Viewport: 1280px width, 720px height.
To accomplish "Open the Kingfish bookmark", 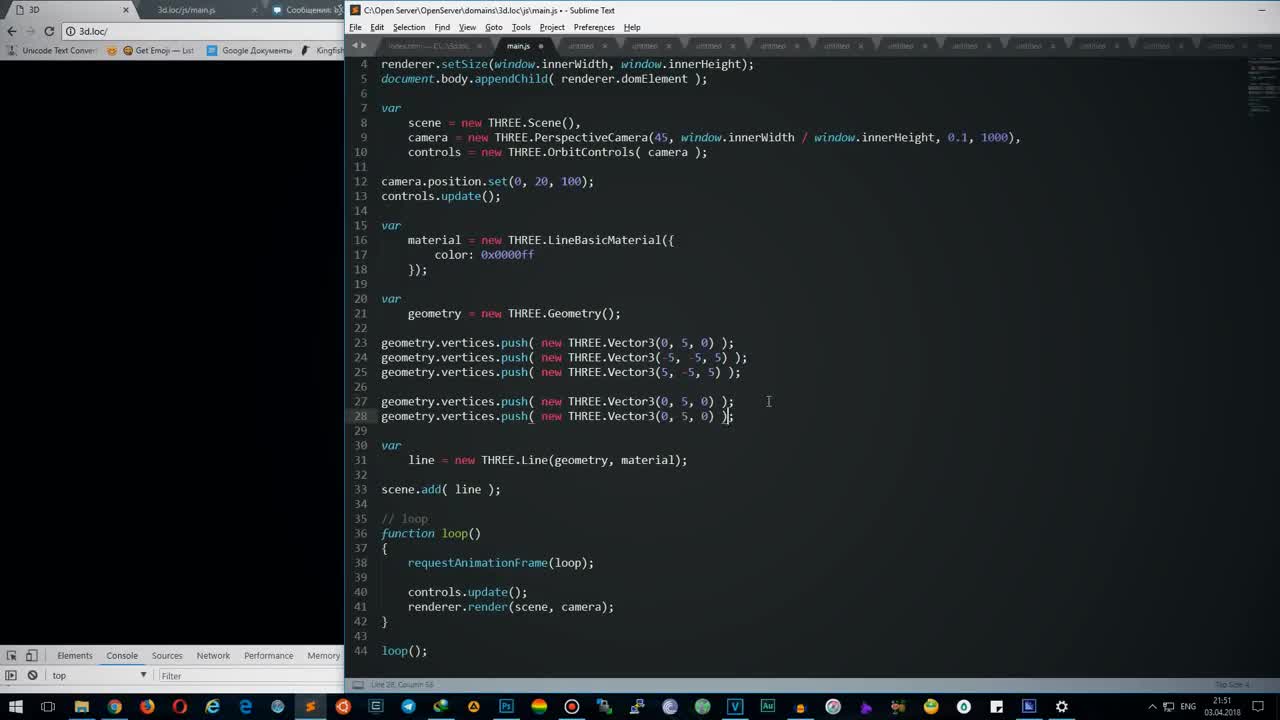I will 323,50.
